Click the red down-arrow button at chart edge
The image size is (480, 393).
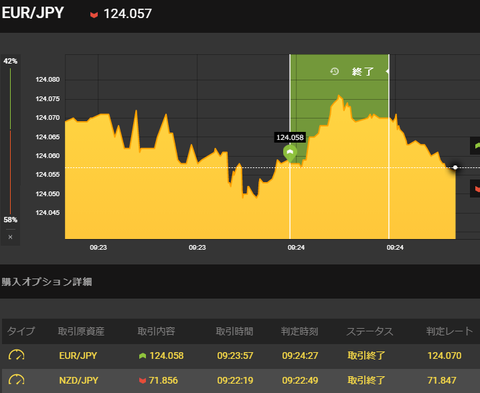point(475,188)
